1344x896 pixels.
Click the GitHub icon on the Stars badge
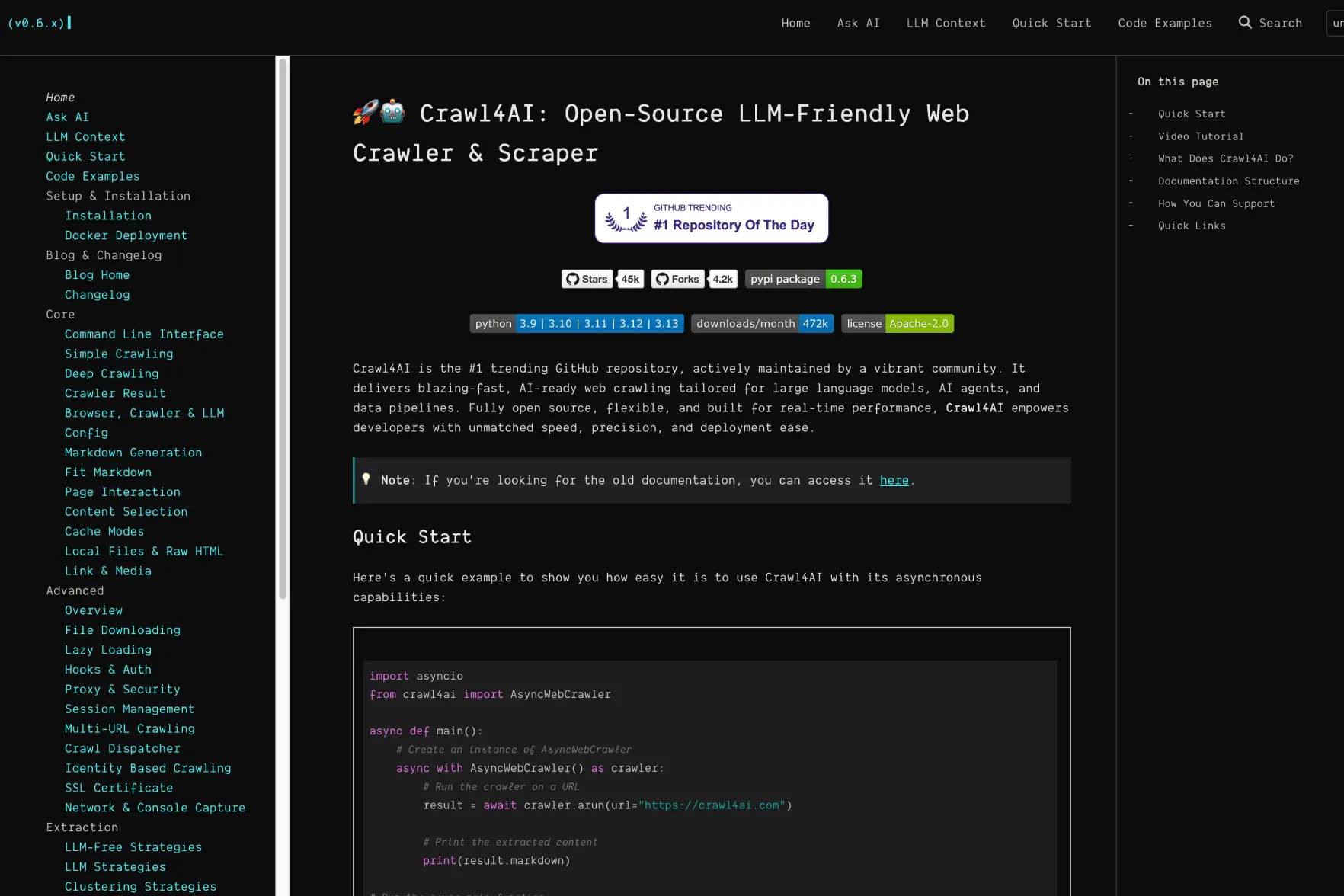[572, 279]
